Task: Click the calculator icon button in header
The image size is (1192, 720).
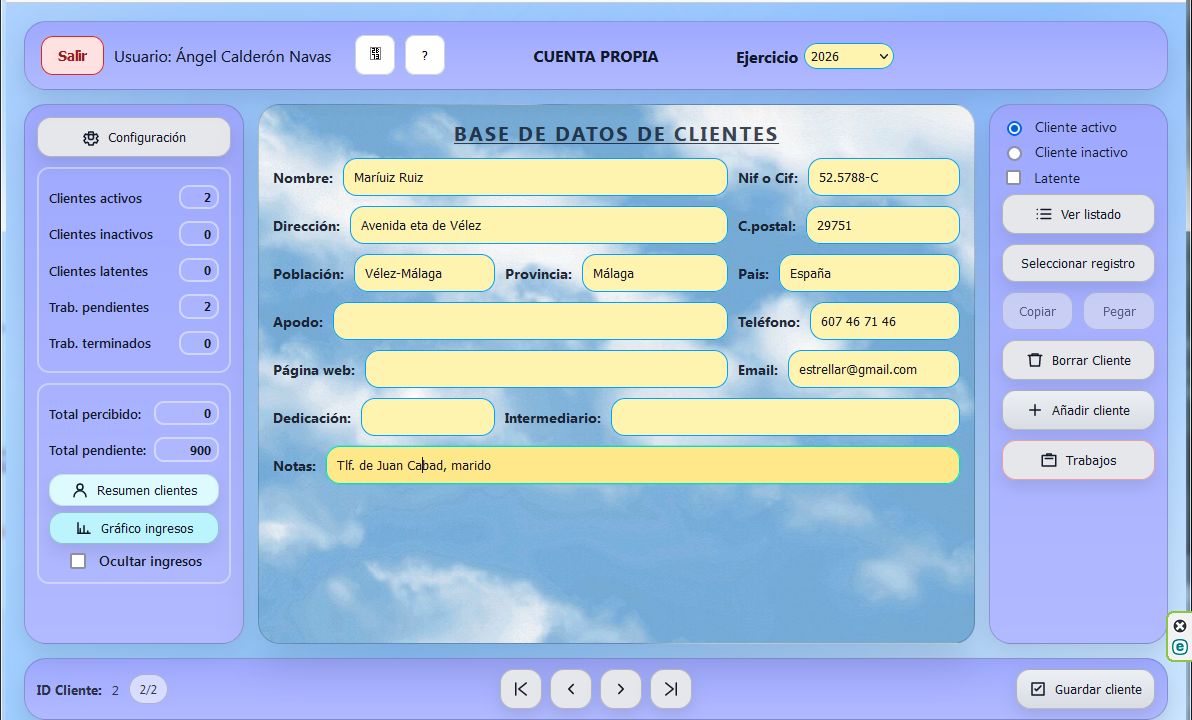Action: [x=375, y=55]
